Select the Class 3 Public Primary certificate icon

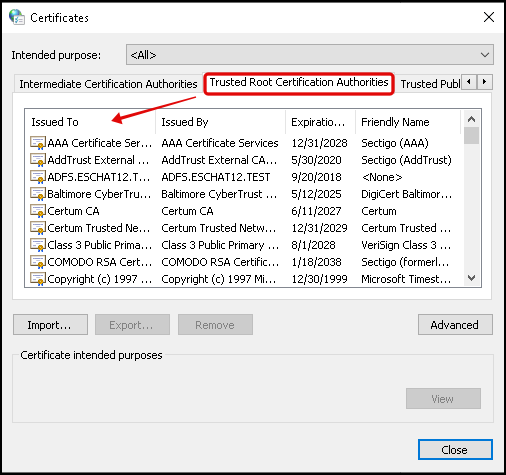point(38,245)
